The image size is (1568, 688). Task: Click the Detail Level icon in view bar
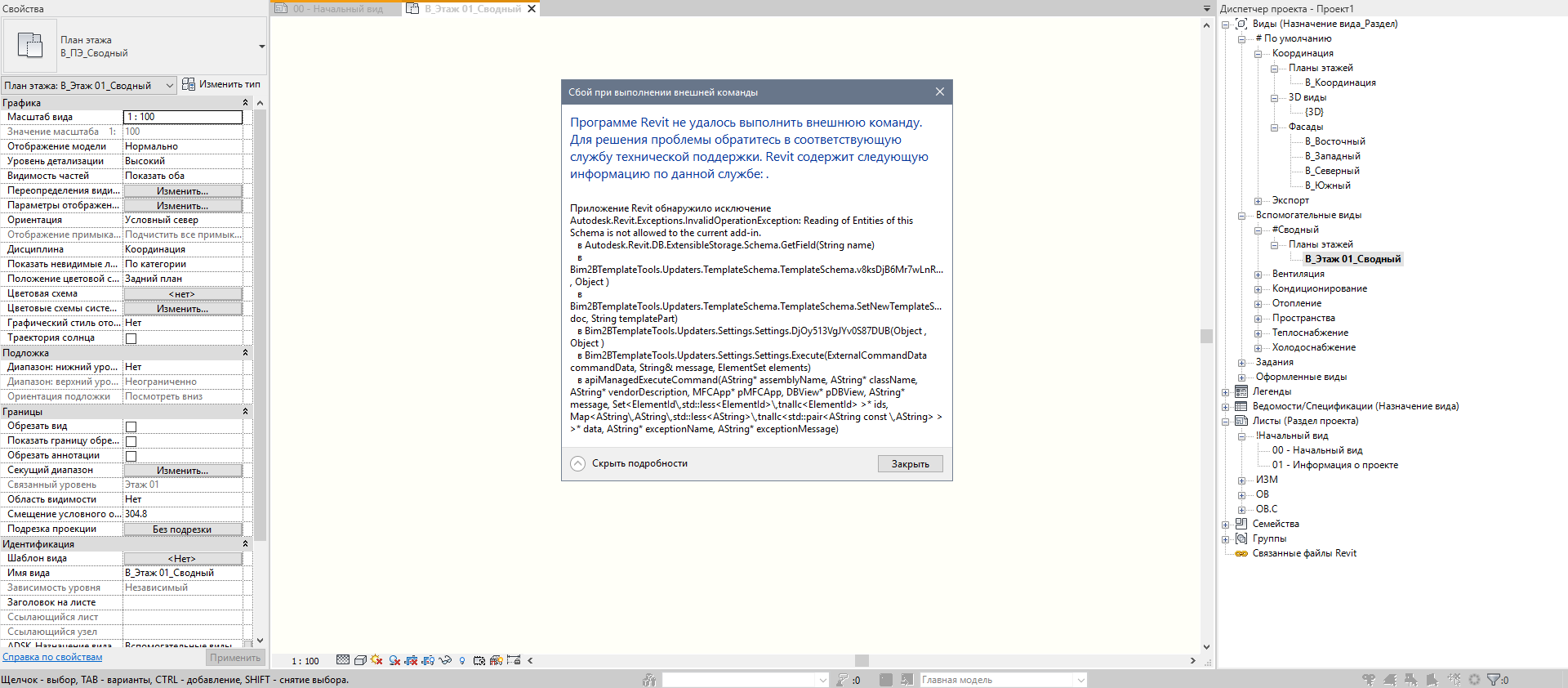tap(343, 660)
